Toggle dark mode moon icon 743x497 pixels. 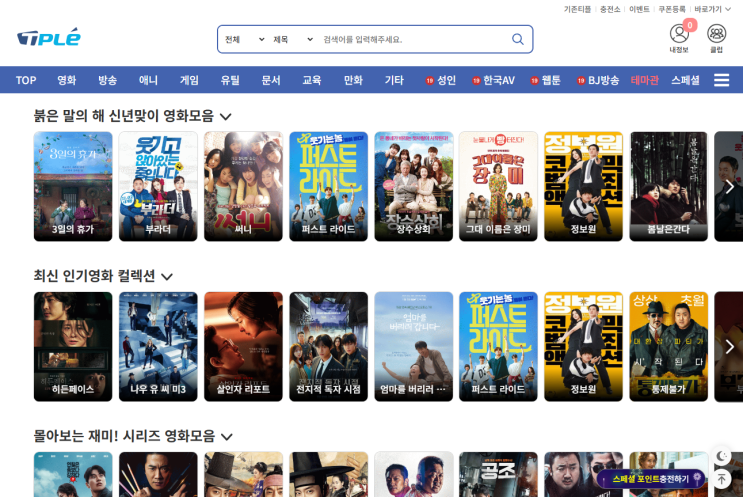point(721,456)
